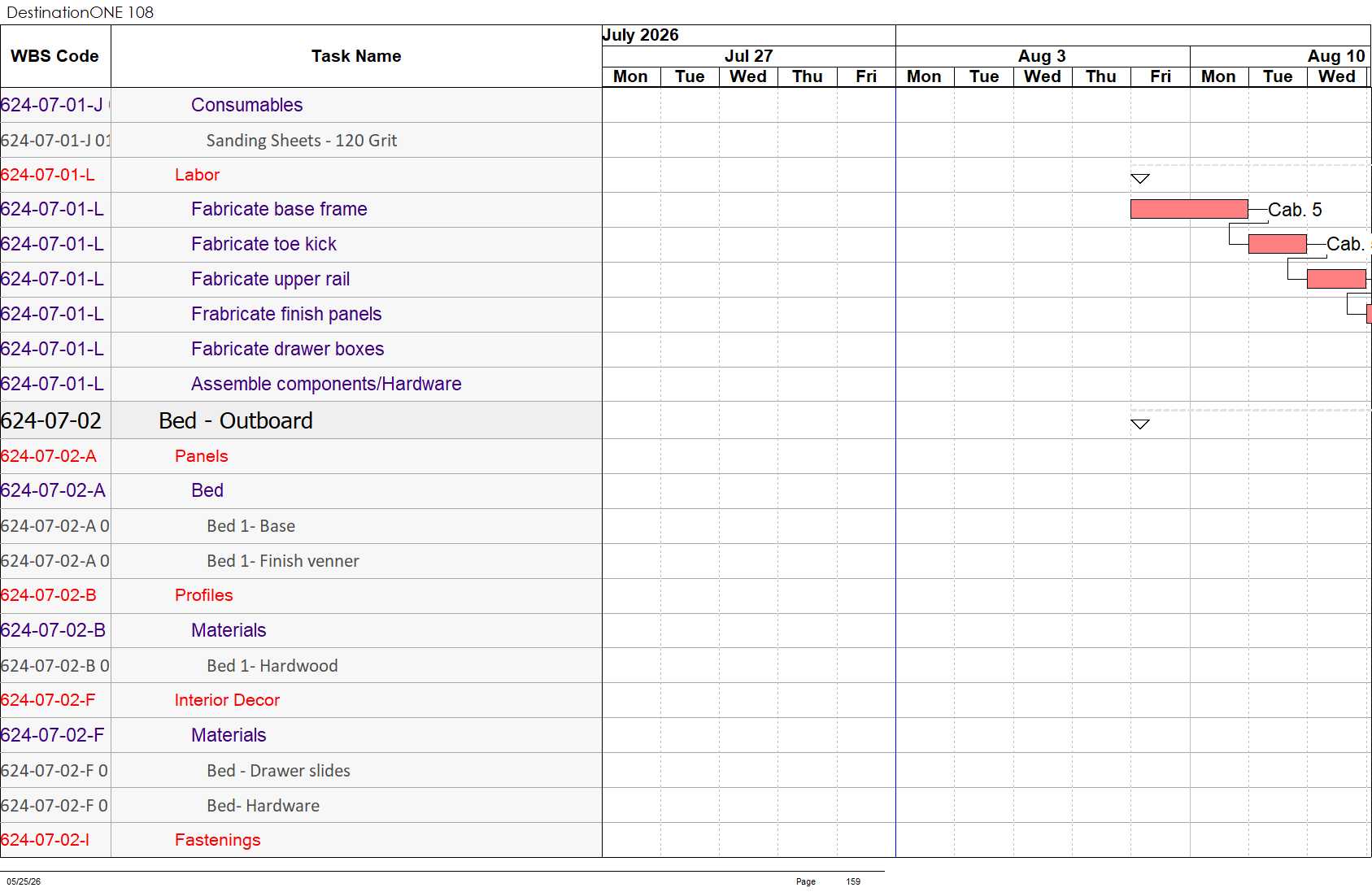Click Mon header under Jul 27
The image size is (1372, 892).
[x=631, y=76]
